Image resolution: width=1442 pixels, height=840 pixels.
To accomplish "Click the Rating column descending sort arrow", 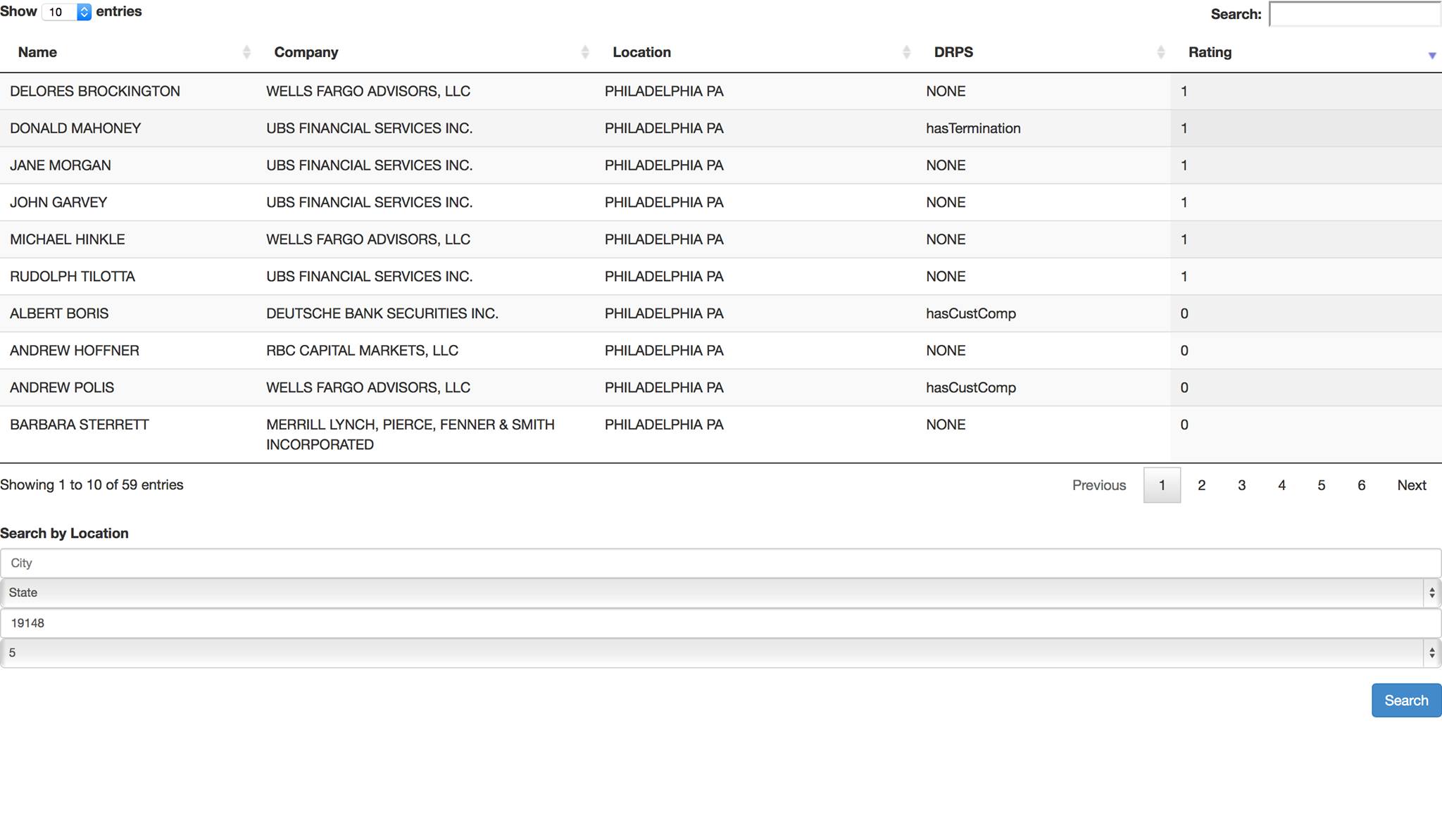I will coord(1431,55).
